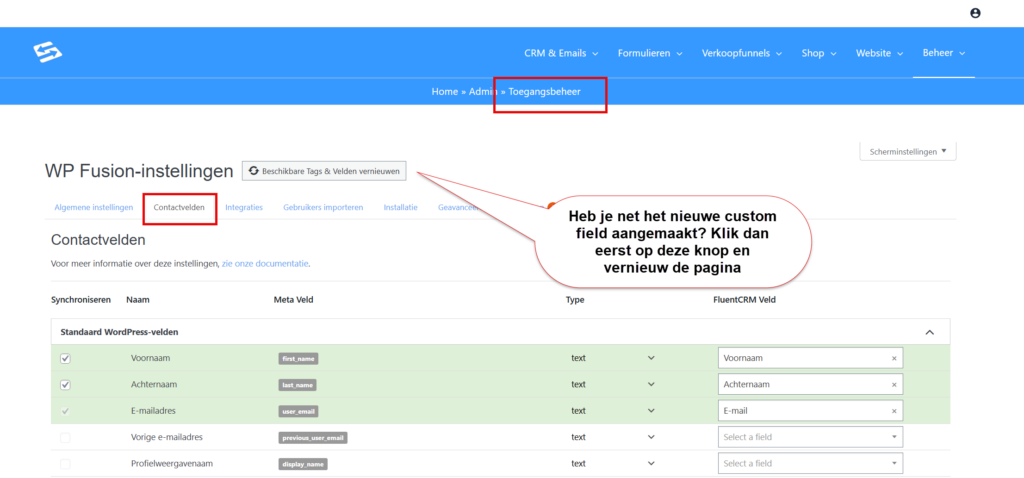Image resolution: width=1024 pixels, height=478 pixels.
Task: Click Synchroniseren column header
Action: [81, 300]
